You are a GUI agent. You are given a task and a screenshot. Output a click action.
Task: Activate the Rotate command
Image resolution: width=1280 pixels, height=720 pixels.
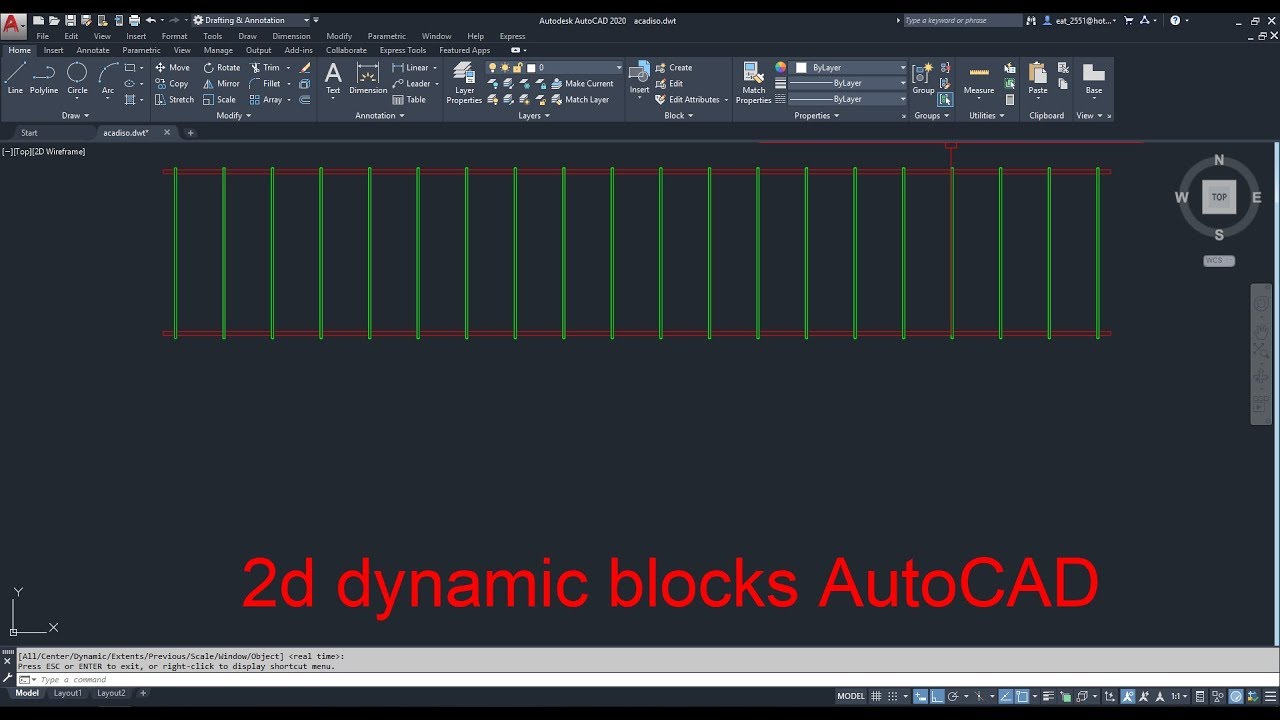tap(222, 68)
